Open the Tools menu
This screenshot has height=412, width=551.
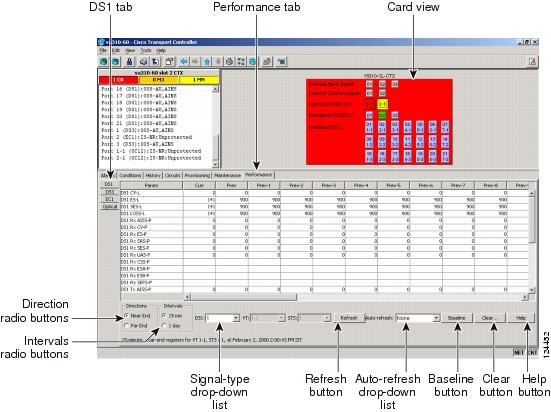pyautogui.click(x=146, y=51)
